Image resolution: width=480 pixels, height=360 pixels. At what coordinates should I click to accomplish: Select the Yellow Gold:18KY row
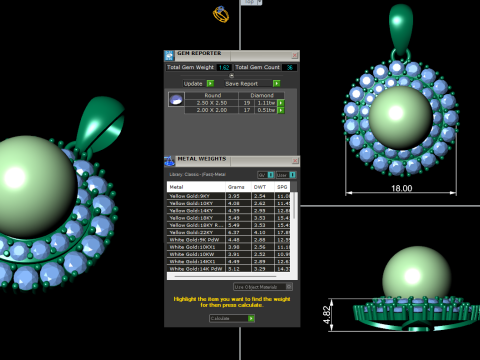pyautogui.click(x=229, y=218)
